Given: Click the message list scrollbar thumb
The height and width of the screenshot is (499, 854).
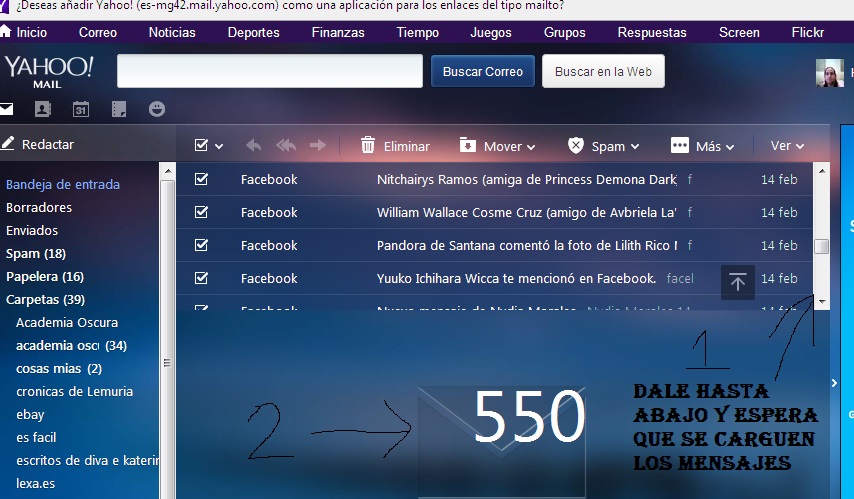Looking at the screenshot, I should coord(822,246).
